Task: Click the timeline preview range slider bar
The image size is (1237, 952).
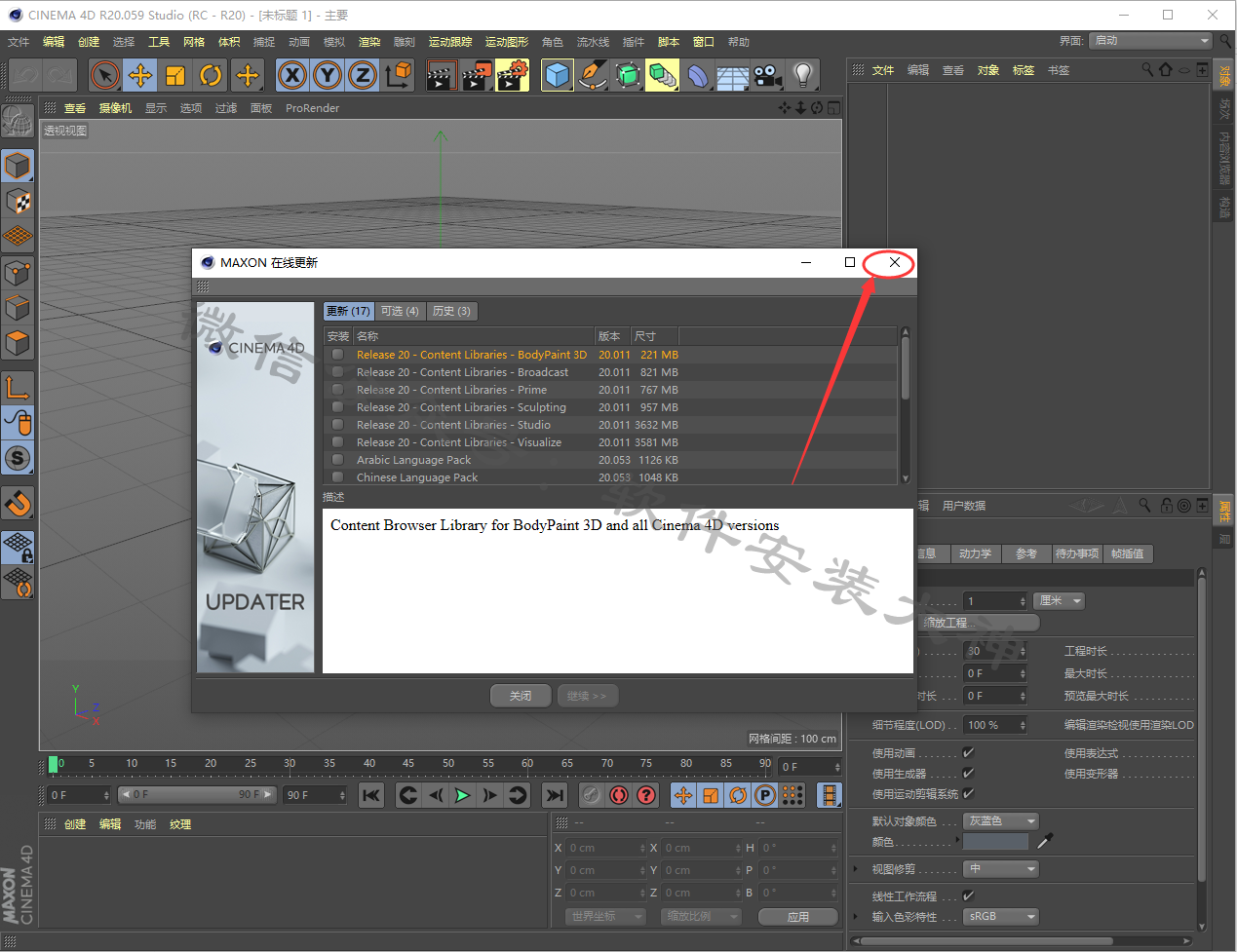Action: point(197,795)
